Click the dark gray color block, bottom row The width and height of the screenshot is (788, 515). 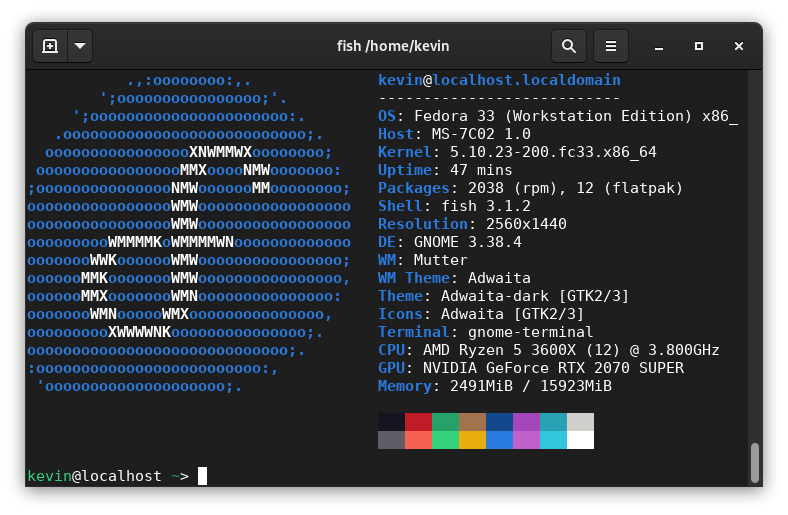391,440
